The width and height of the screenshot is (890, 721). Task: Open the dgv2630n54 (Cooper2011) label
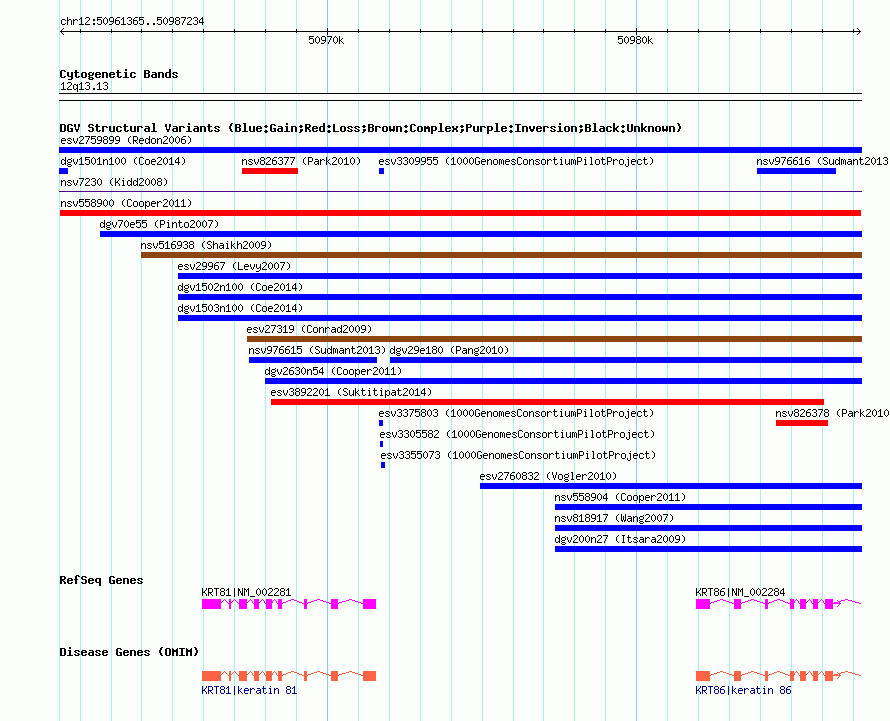coord(333,371)
